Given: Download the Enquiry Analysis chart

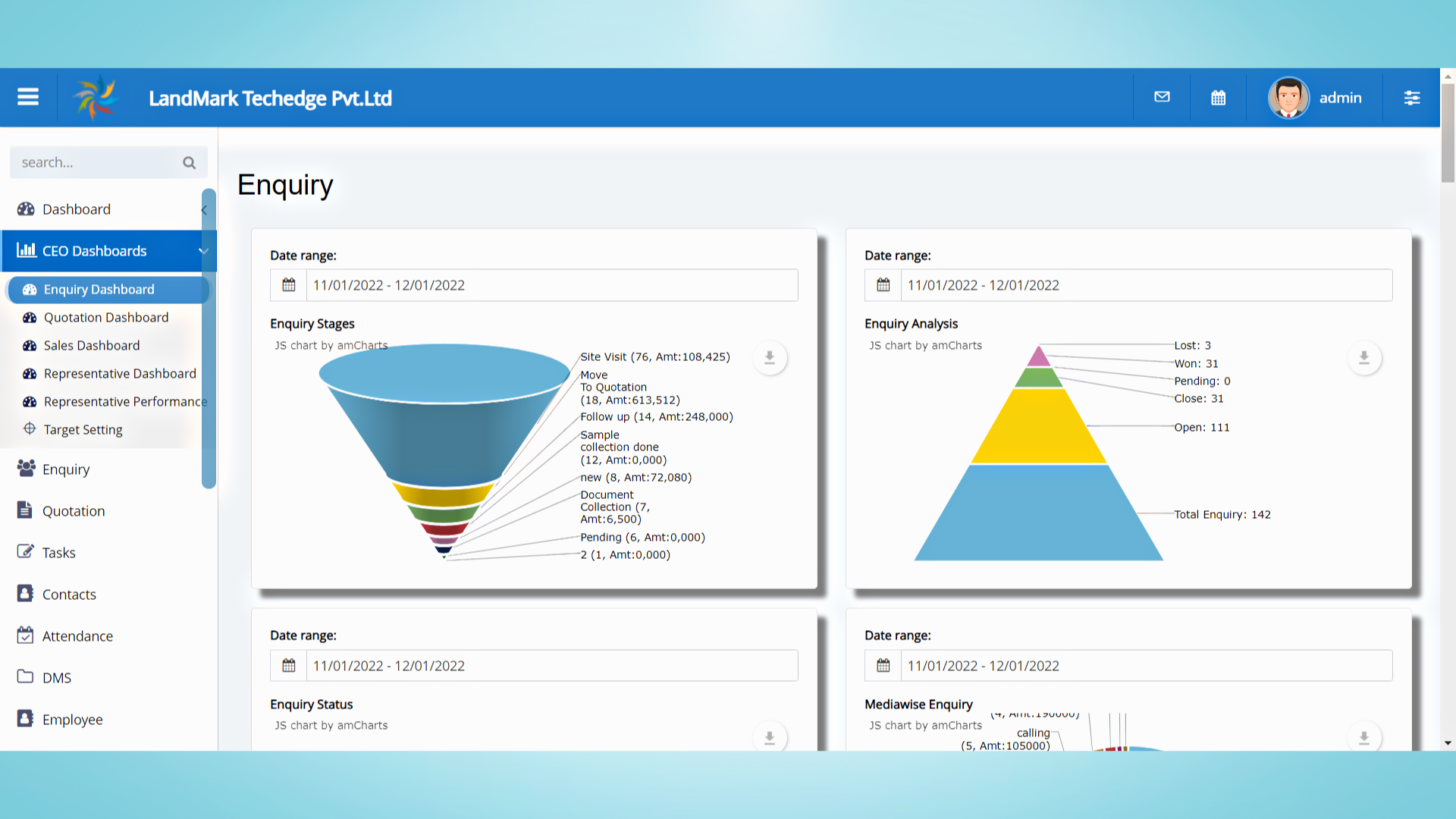Looking at the screenshot, I should pos(1364,357).
